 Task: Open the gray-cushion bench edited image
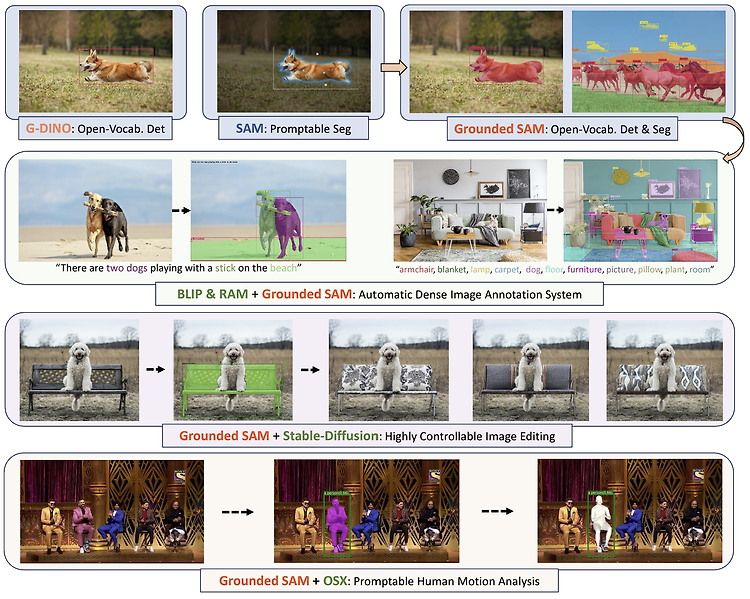point(531,370)
